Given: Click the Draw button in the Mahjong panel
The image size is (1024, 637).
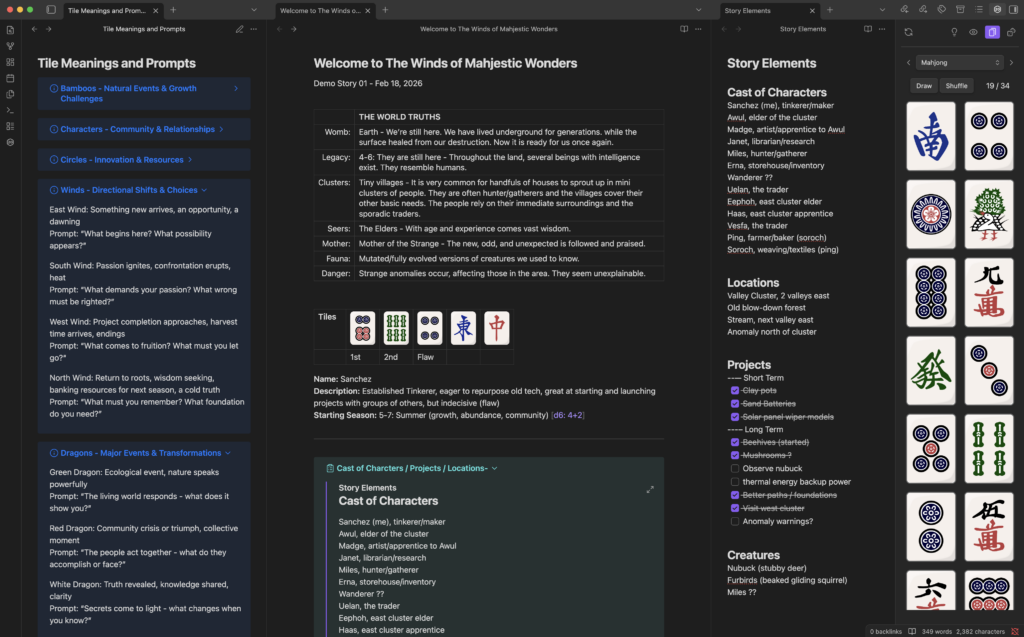Looking at the screenshot, I should (x=924, y=85).
